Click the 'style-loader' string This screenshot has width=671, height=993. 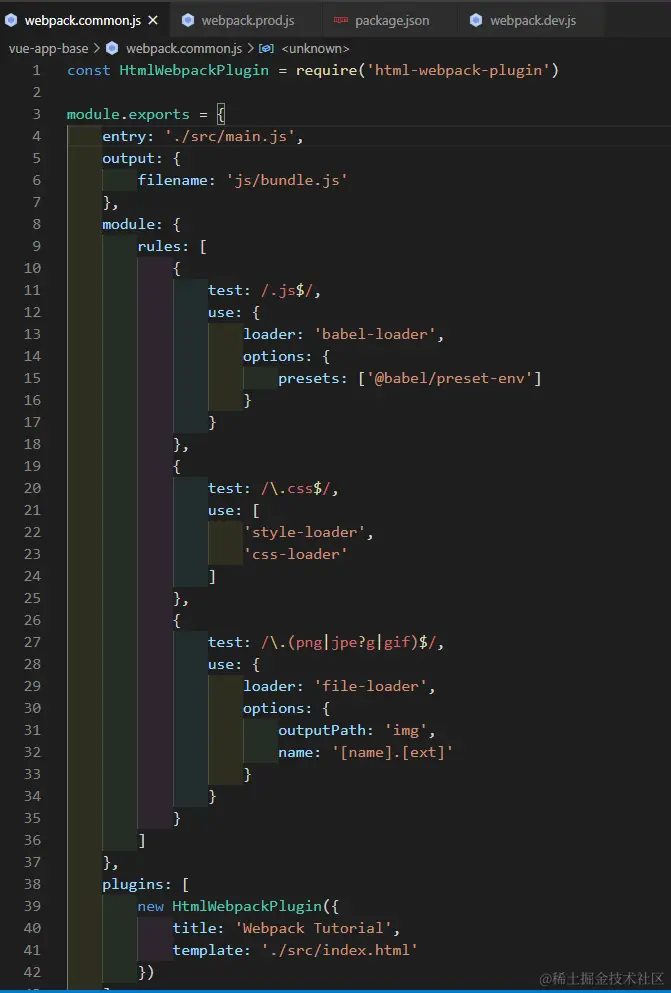pyautogui.click(x=304, y=533)
